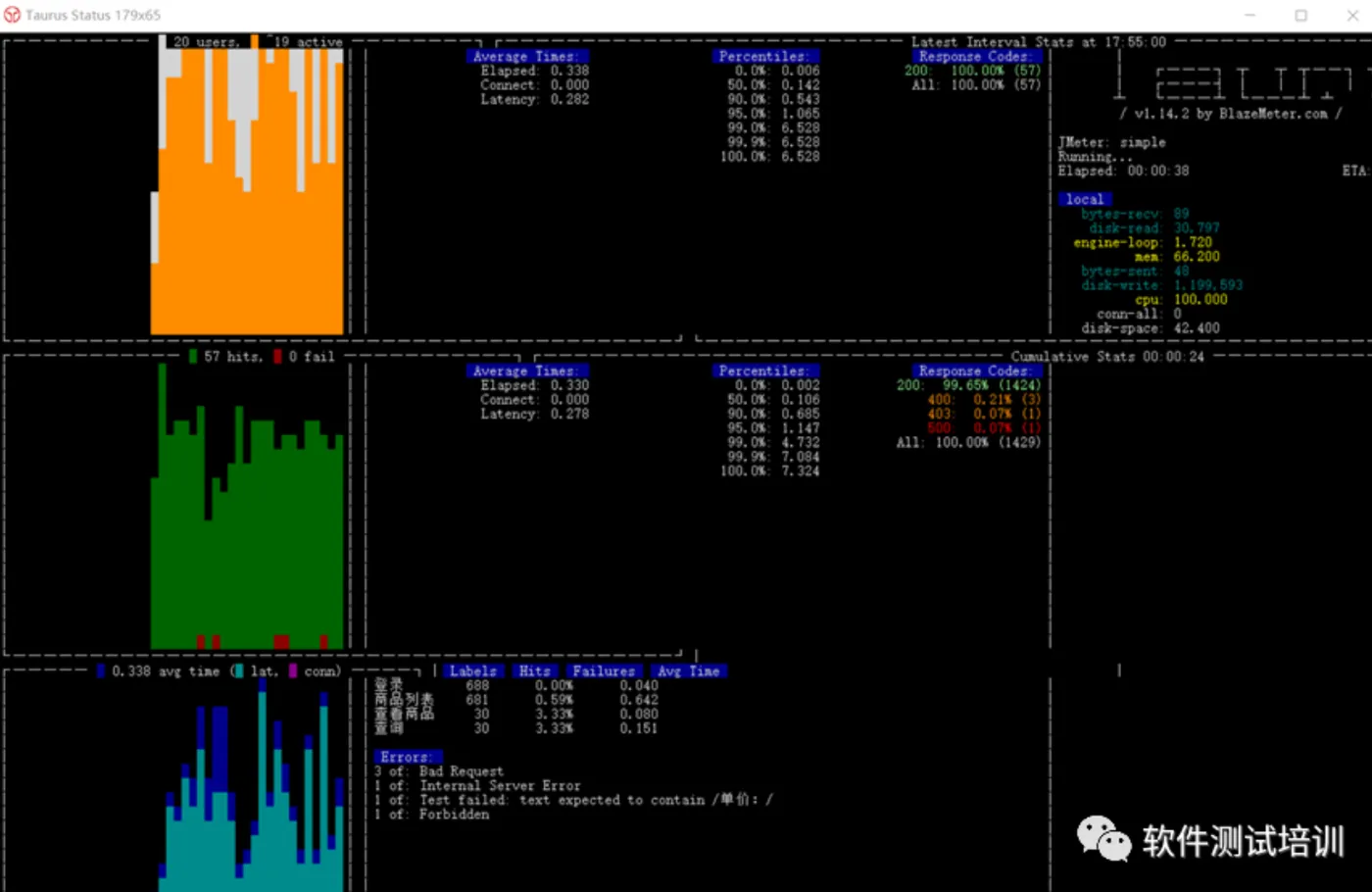Click the "mem: 66.200" metric
1372x892 pixels.
[x=1177, y=257]
